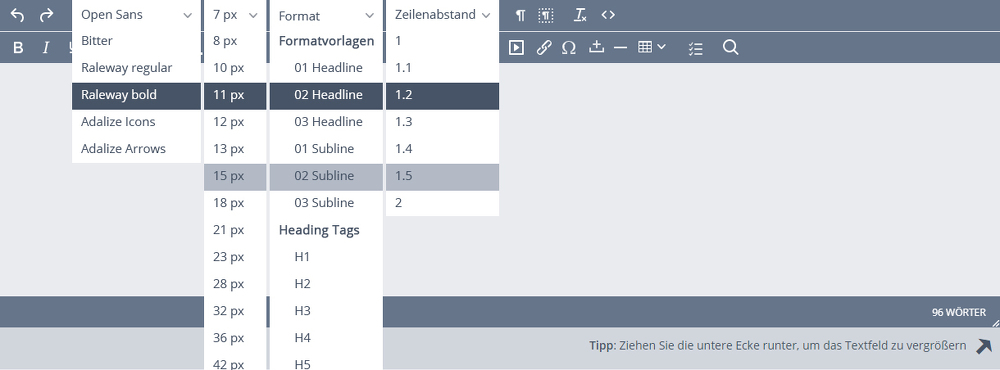Screen dimensions: 1000x370
Task: Click the undo arrow icon
Action: pos(18,15)
